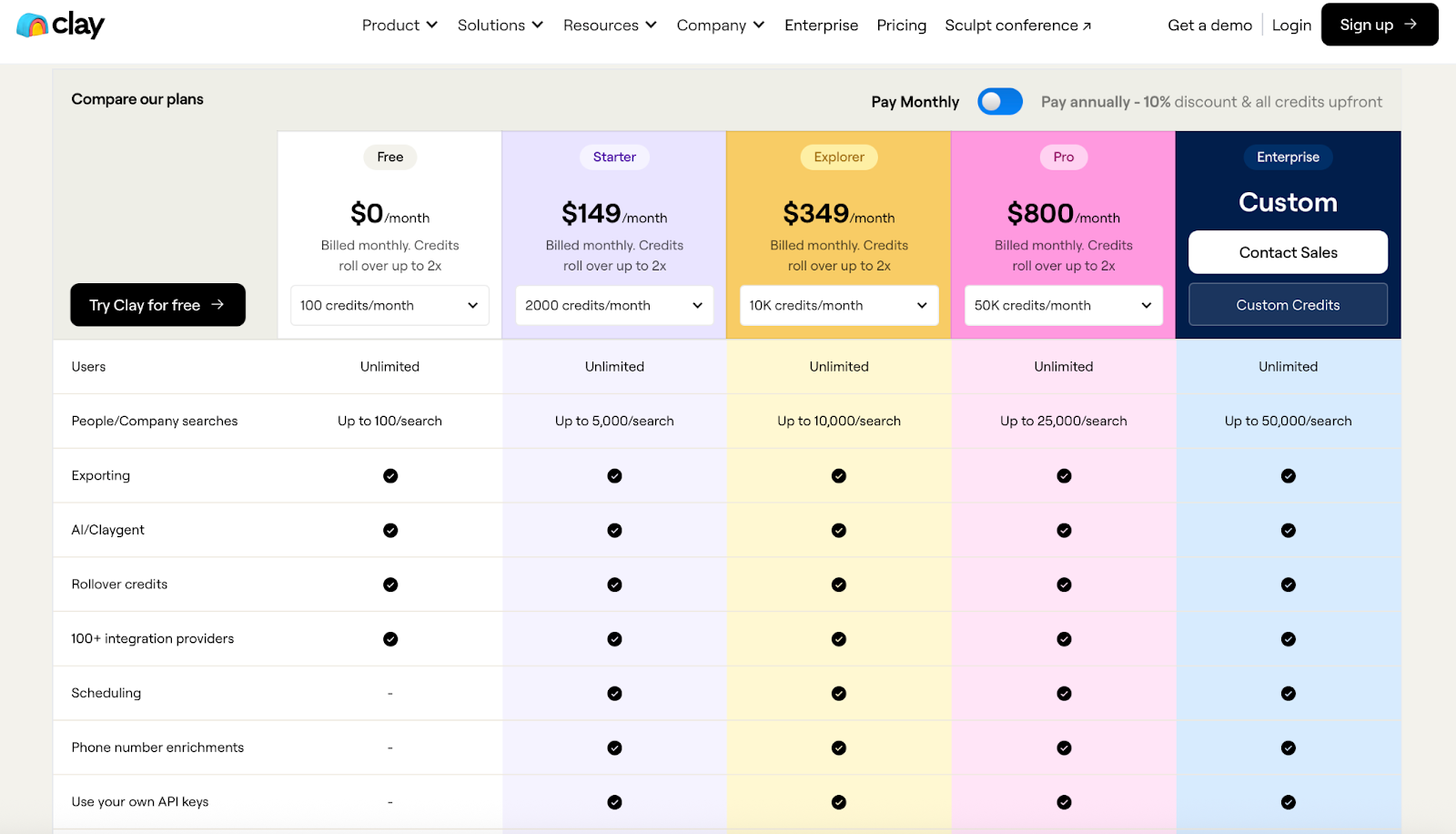Image resolution: width=1456 pixels, height=834 pixels.
Task: Click Rollover credits checkmark in Pro column
Action: tap(1064, 585)
